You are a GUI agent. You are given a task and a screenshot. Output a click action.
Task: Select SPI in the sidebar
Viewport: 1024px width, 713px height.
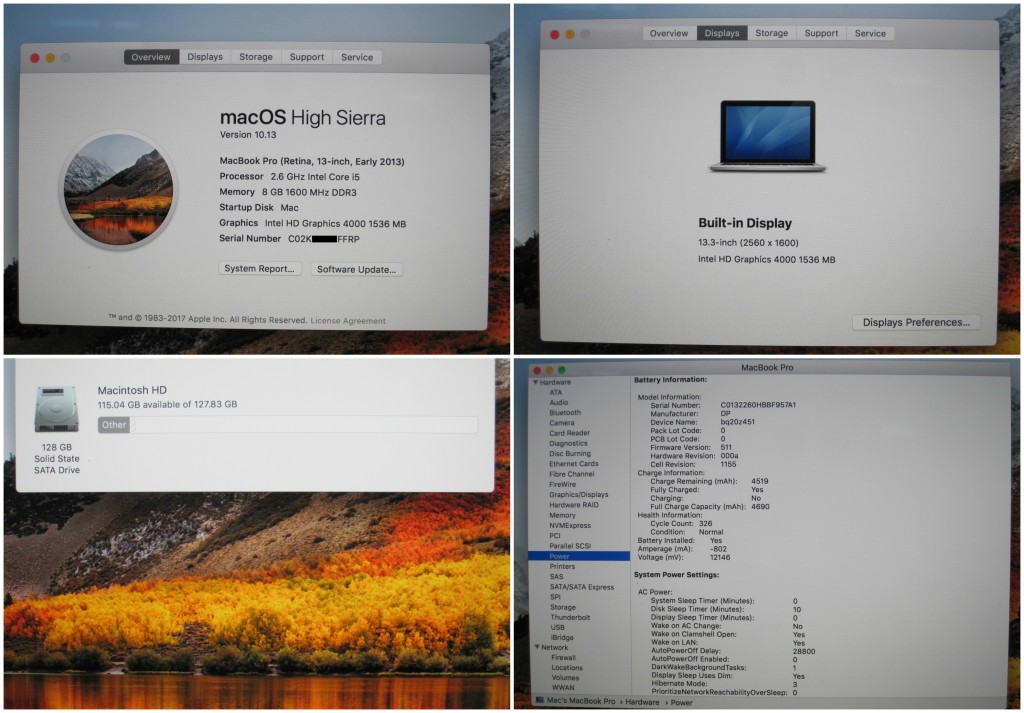(555, 597)
